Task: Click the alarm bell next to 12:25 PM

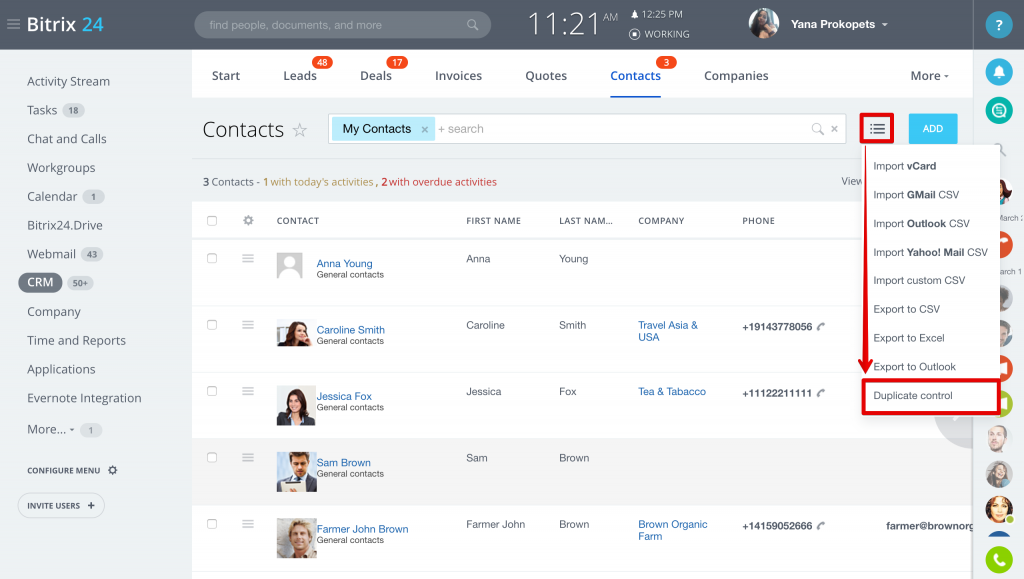Action: (x=634, y=14)
